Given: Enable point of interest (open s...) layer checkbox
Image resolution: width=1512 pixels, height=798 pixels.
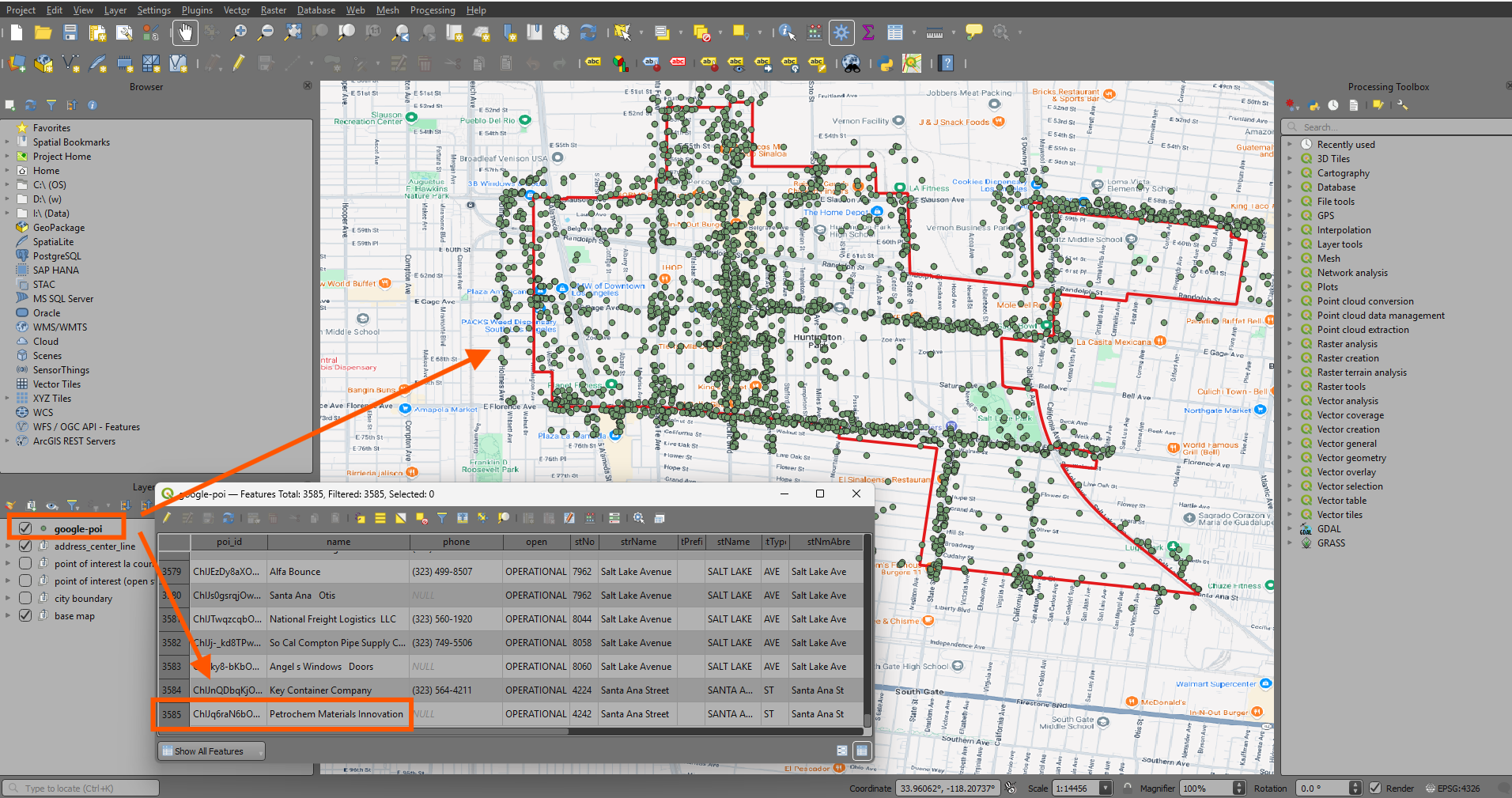Looking at the screenshot, I should (x=25, y=581).
